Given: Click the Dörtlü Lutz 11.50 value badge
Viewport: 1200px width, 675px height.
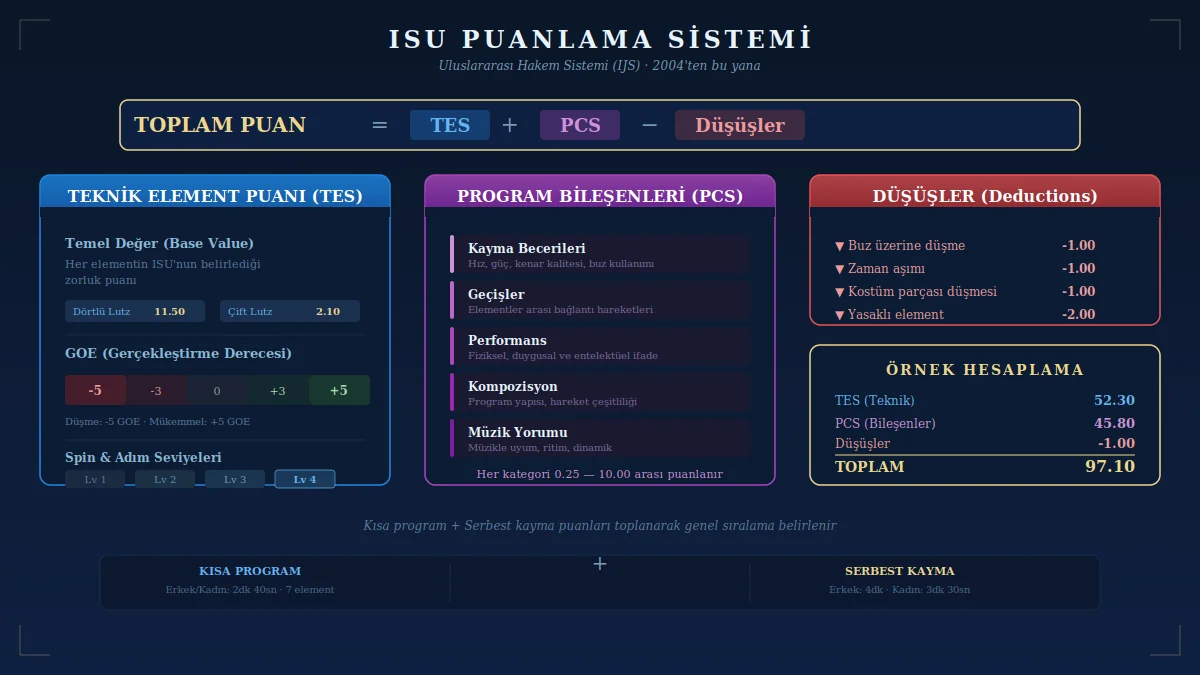Looking at the screenshot, I should coord(135,311).
